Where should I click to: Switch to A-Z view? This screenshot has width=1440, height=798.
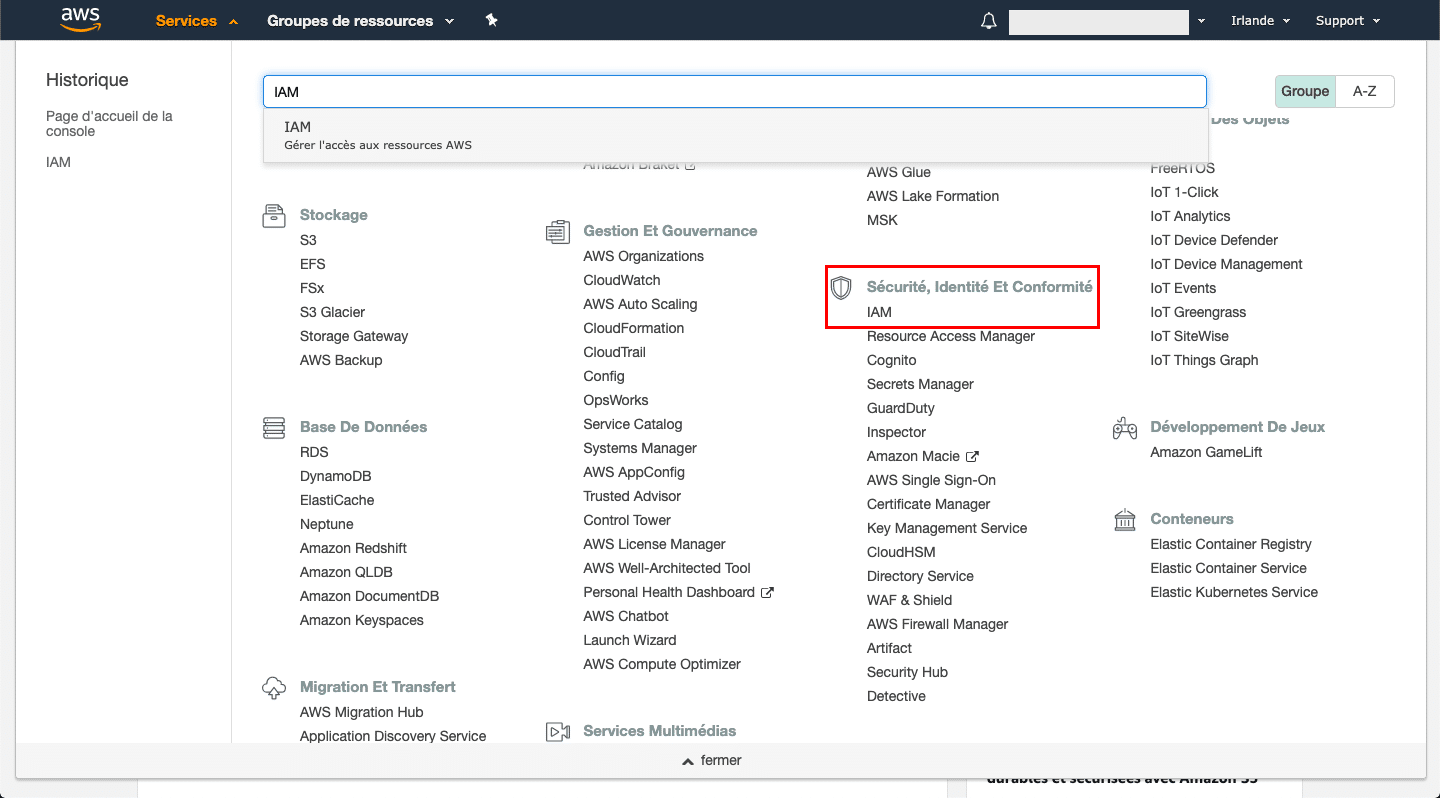click(x=1364, y=91)
